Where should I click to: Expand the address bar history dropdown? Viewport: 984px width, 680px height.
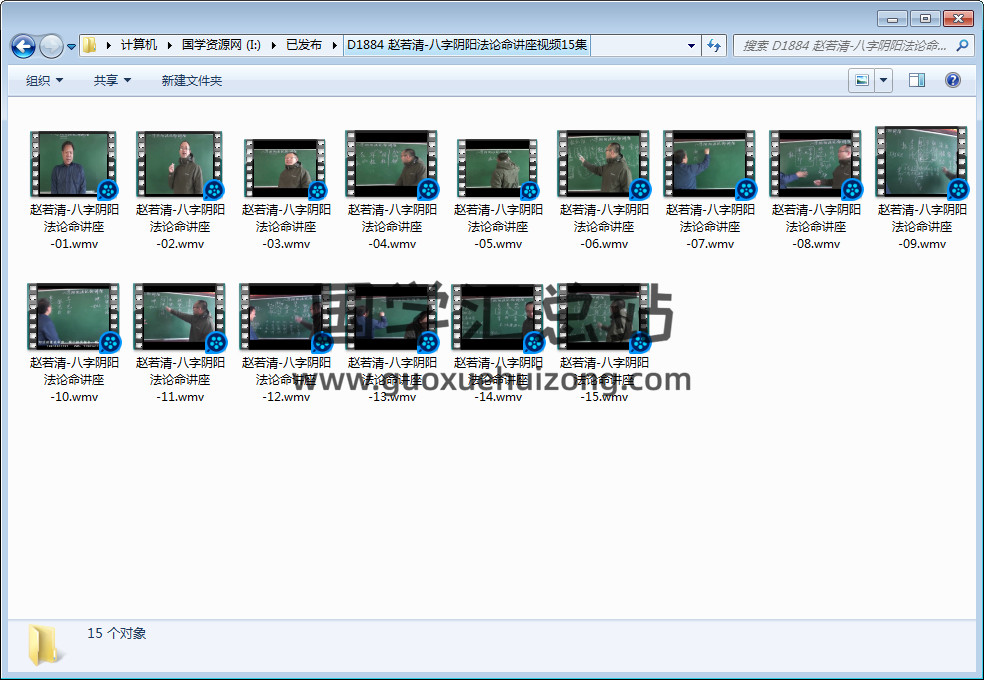point(691,45)
